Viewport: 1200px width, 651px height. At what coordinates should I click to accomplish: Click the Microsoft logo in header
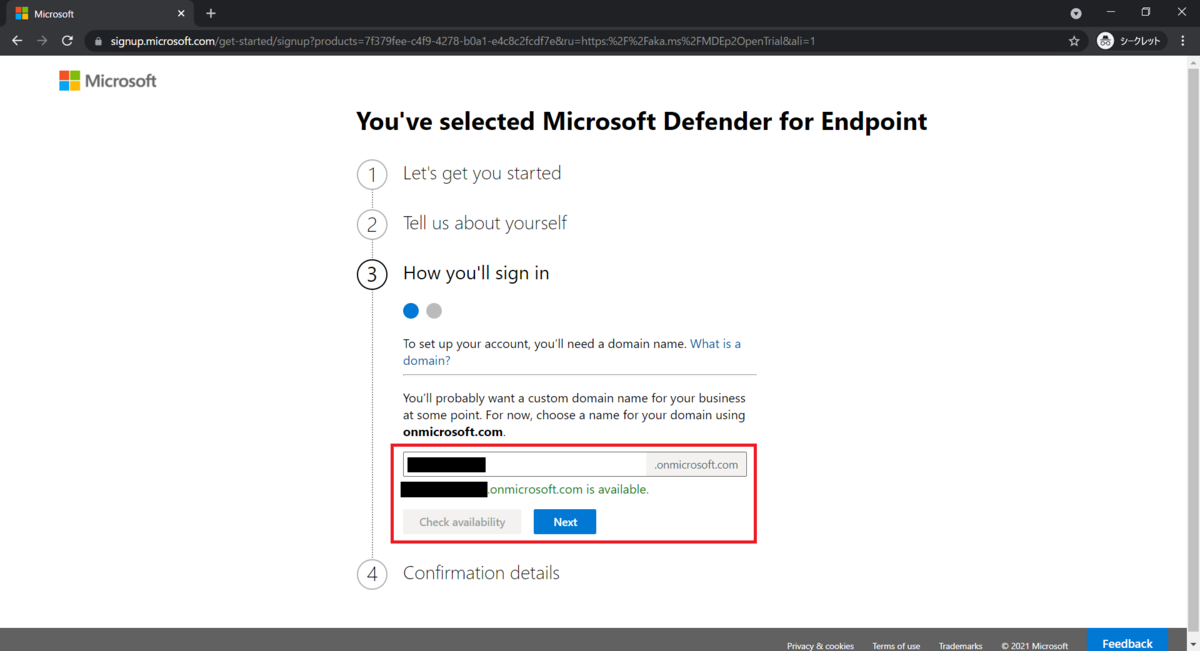[x=108, y=81]
